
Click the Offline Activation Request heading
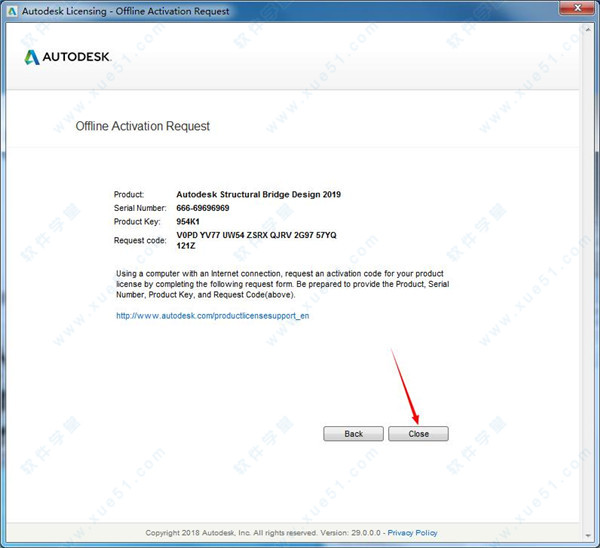point(143,127)
